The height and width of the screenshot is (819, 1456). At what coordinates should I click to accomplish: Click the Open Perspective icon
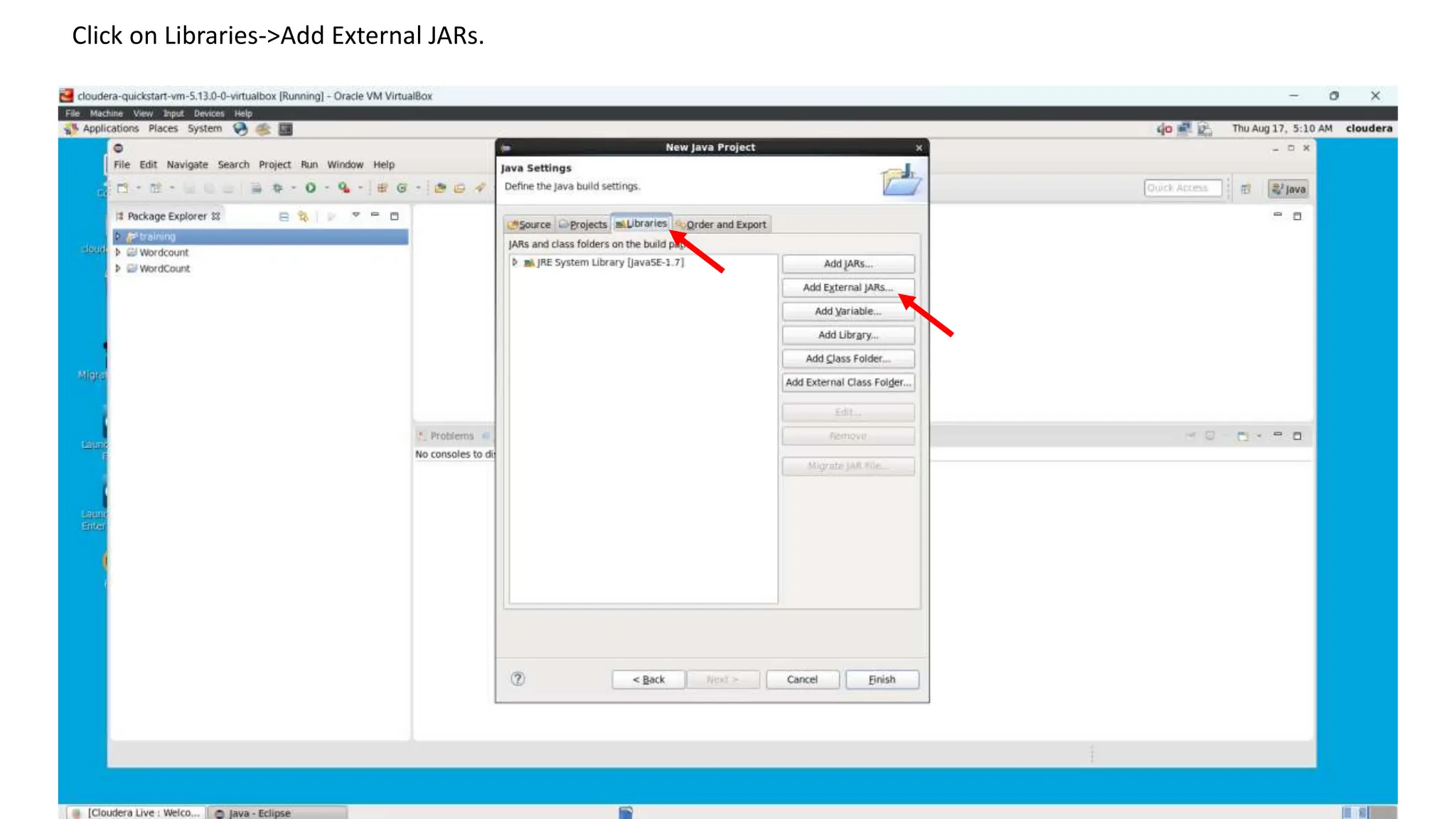(1246, 189)
